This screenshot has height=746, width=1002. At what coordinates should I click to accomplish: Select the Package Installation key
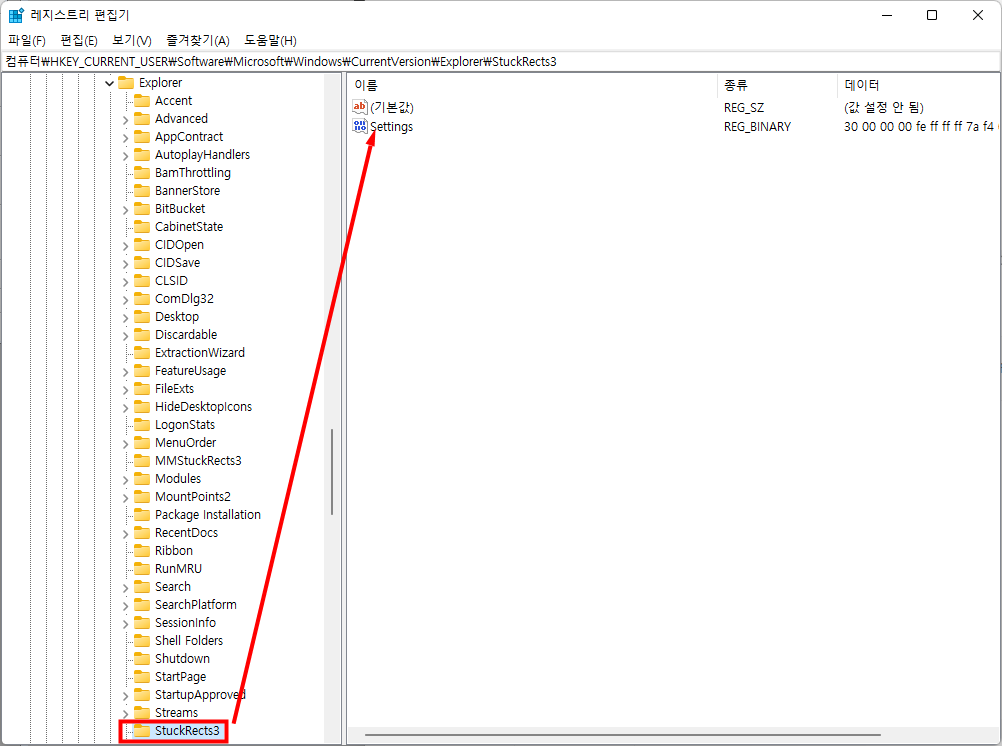pyautogui.click(x=208, y=515)
